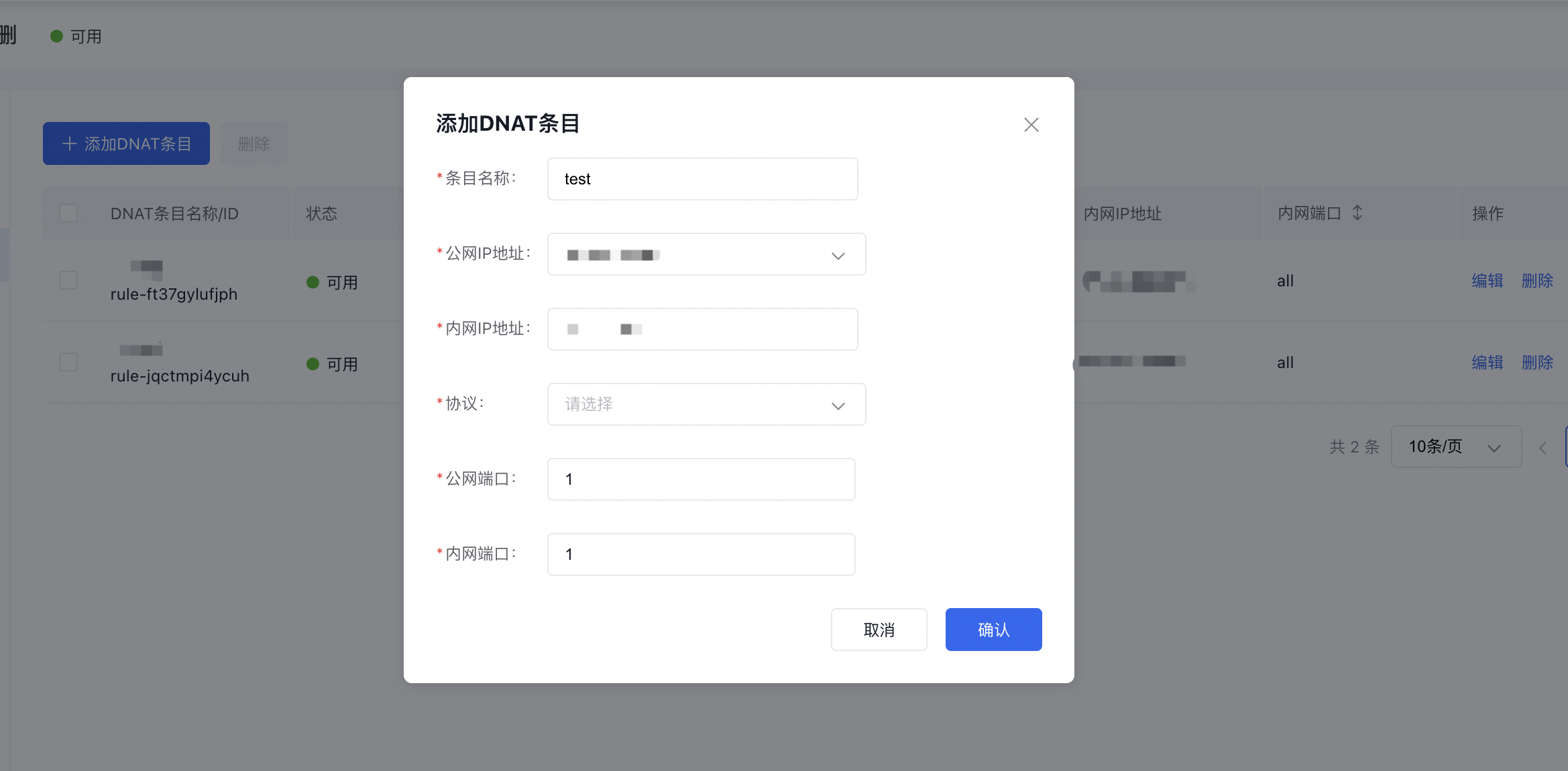Viewport: 1568px width, 771px height.
Task: Toggle the select-all checkbox in table header
Action: [x=68, y=213]
